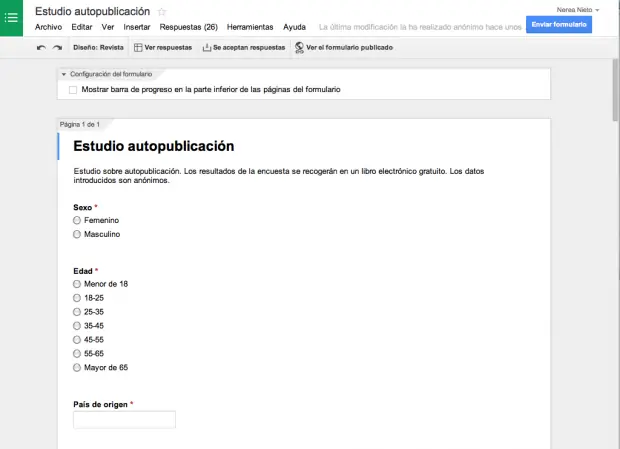Select the Femenino radio option
Image resolution: width=620 pixels, height=449 pixels.
coord(77,220)
